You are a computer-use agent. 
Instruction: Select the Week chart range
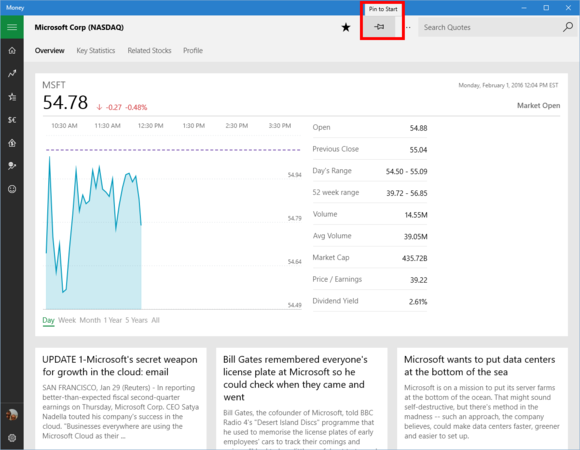click(67, 320)
